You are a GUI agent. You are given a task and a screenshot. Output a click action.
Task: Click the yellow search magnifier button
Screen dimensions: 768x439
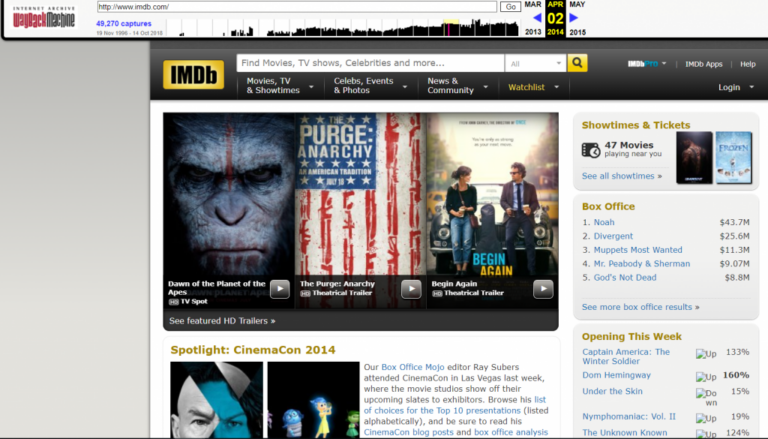coord(577,63)
